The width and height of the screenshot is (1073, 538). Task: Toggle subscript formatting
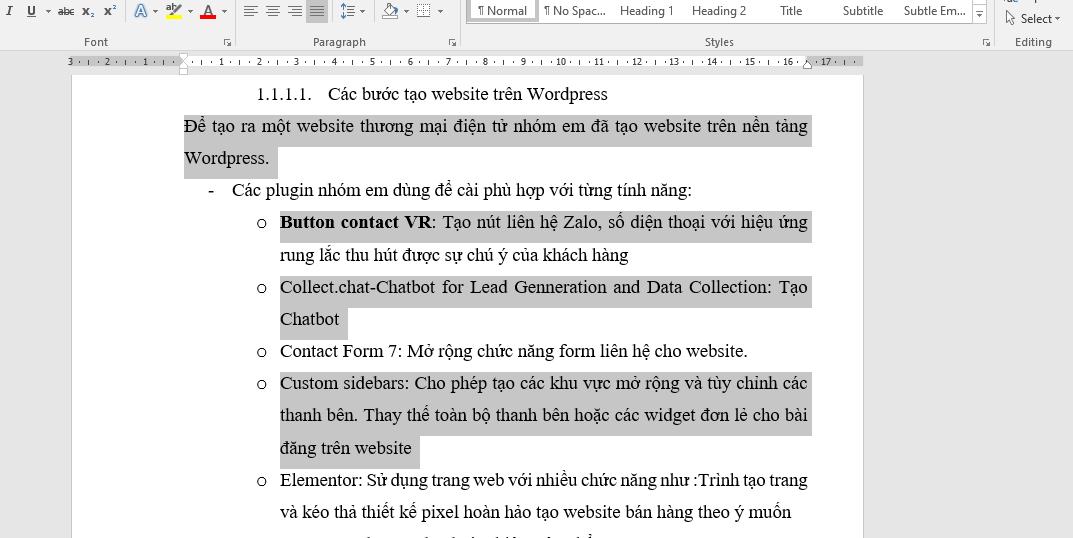88,11
